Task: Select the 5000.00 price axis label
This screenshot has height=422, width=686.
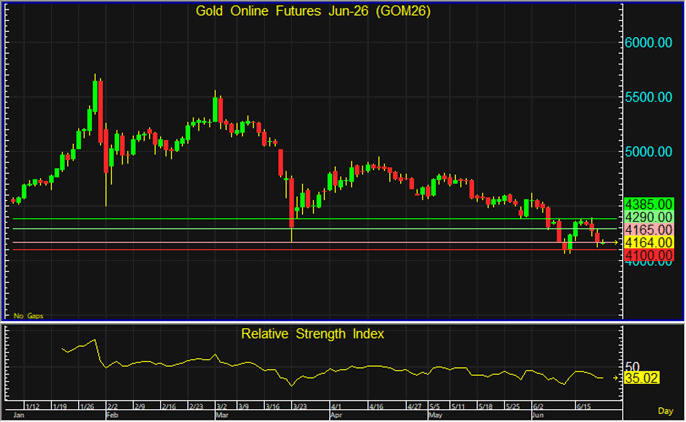Action: (648, 152)
